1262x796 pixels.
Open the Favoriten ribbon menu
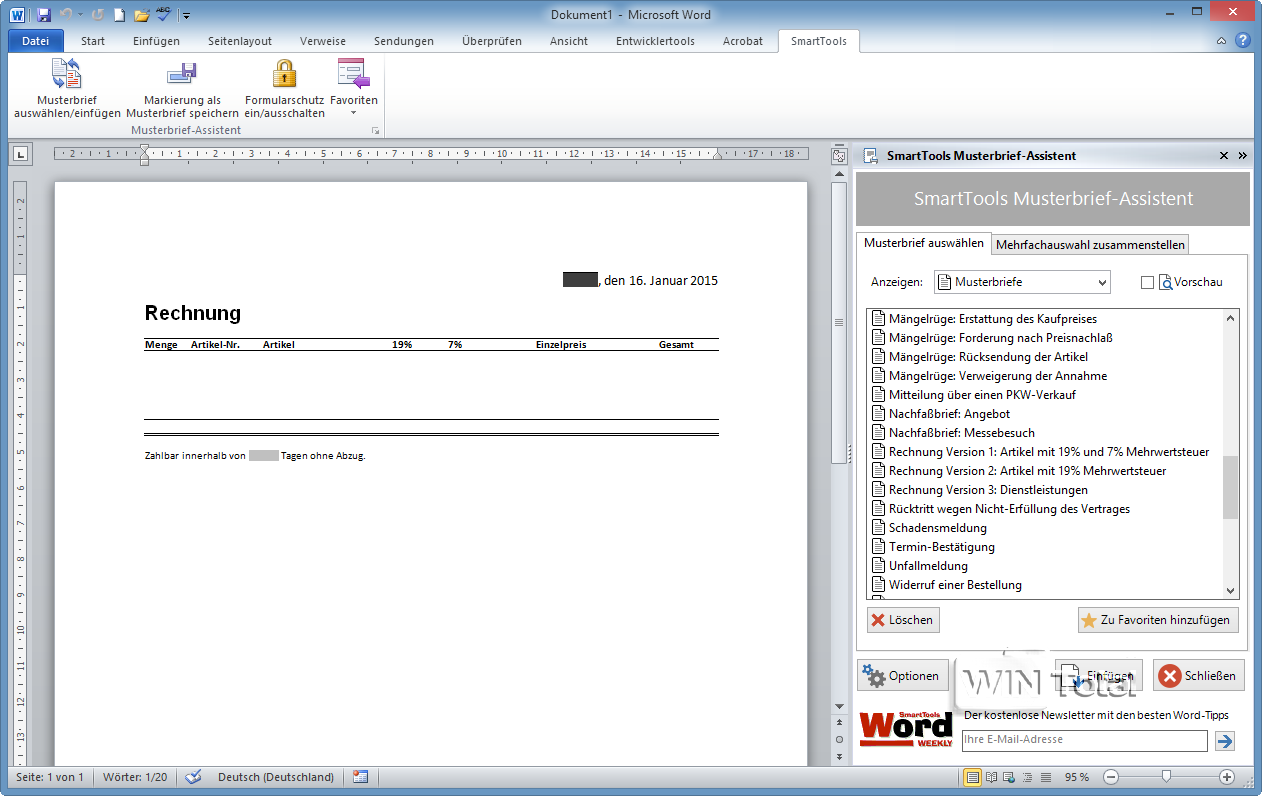354,87
